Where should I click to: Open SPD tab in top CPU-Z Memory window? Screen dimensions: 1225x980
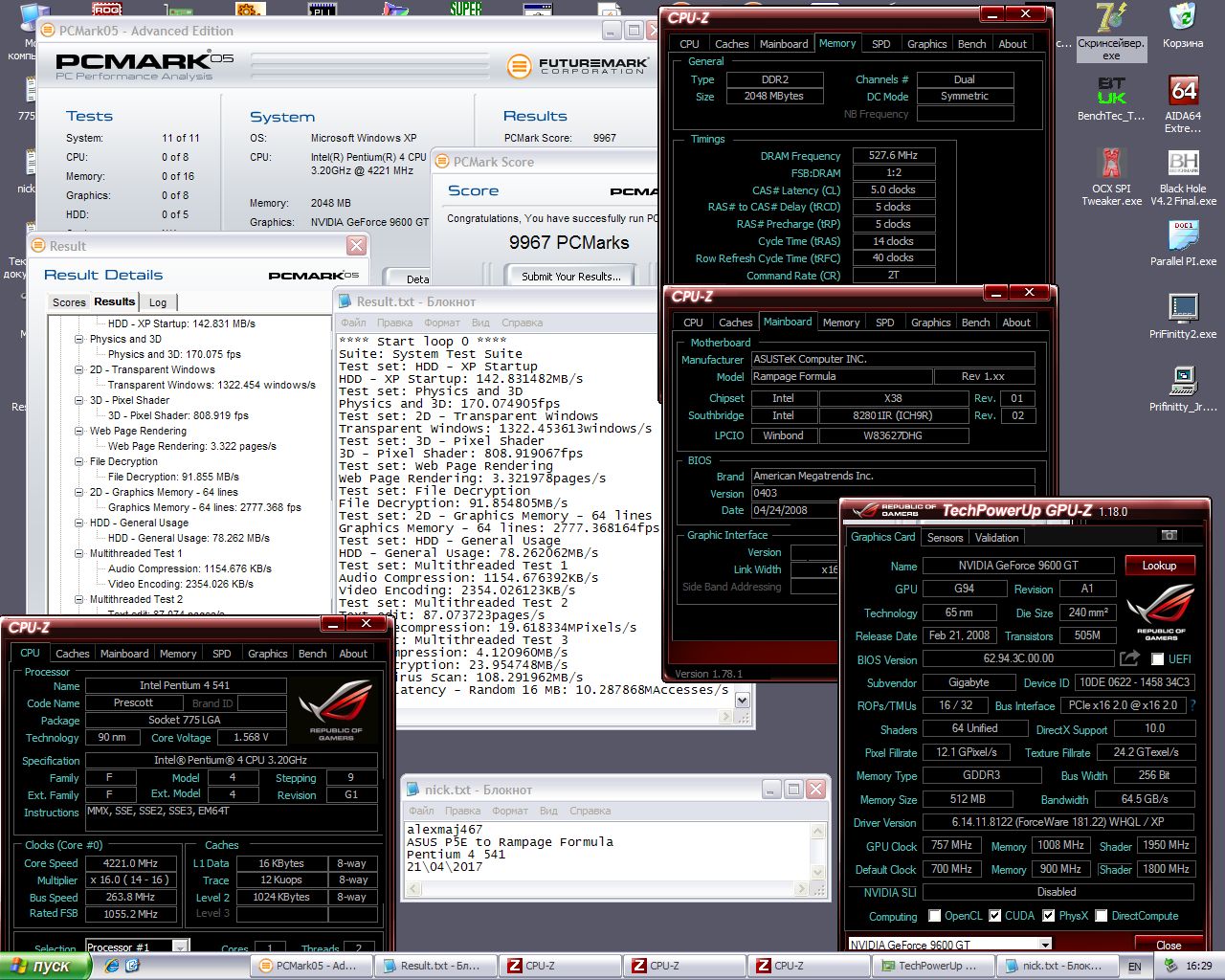tap(881, 44)
